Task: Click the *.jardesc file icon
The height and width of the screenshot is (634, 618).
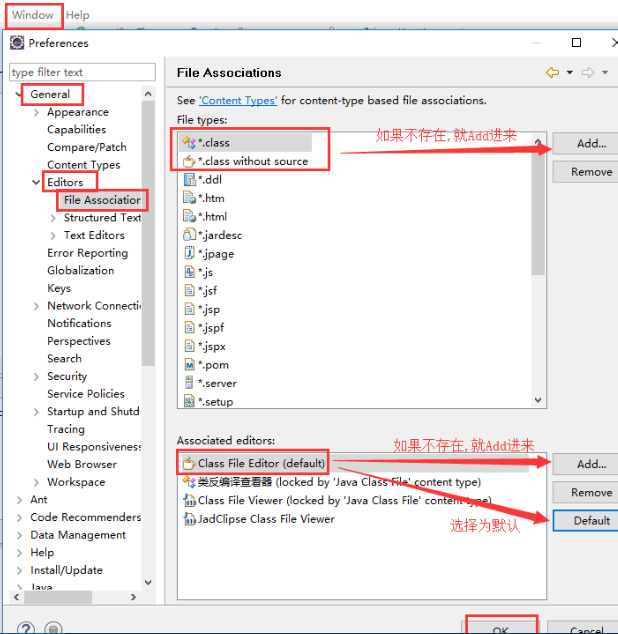Action: coord(189,235)
